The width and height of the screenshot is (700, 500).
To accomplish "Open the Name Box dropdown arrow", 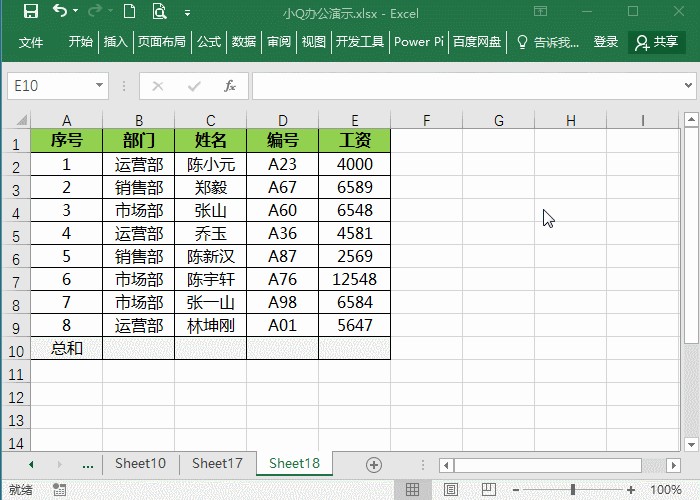I will point(99,86).
